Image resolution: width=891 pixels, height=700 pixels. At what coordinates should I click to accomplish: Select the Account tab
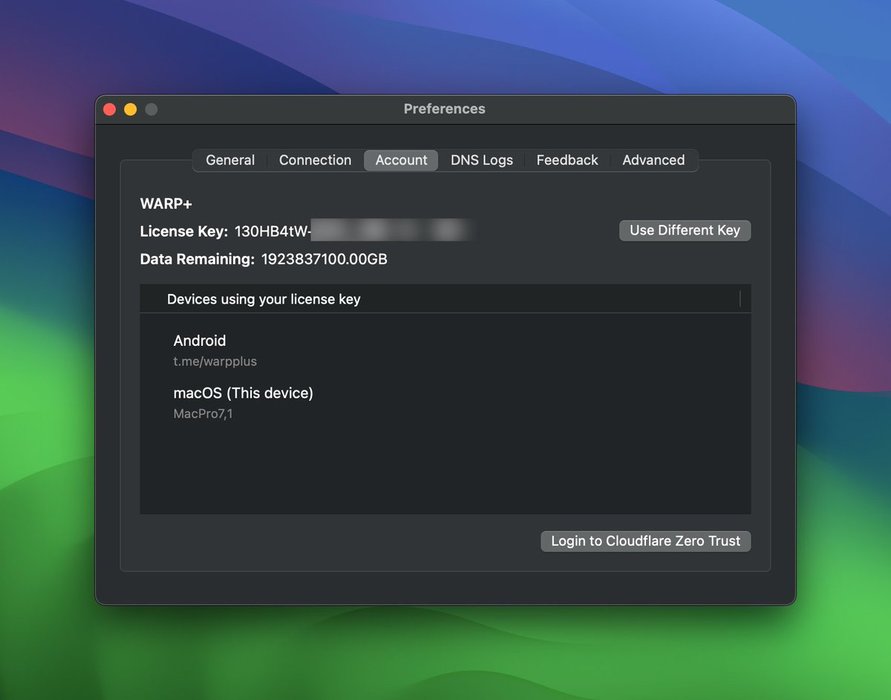(401, 160)
